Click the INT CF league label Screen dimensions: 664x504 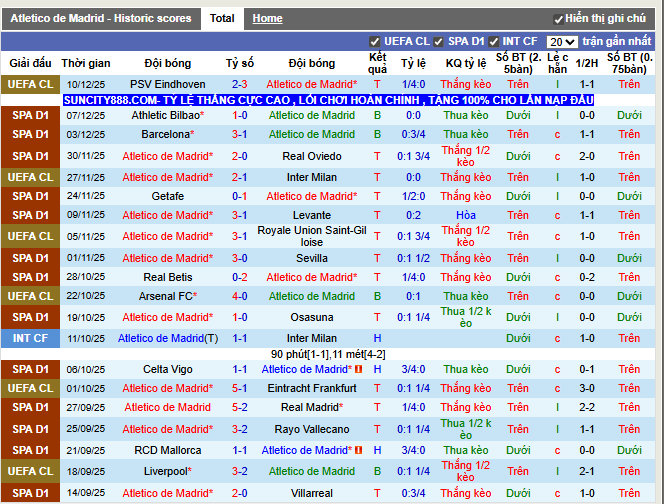30,338
